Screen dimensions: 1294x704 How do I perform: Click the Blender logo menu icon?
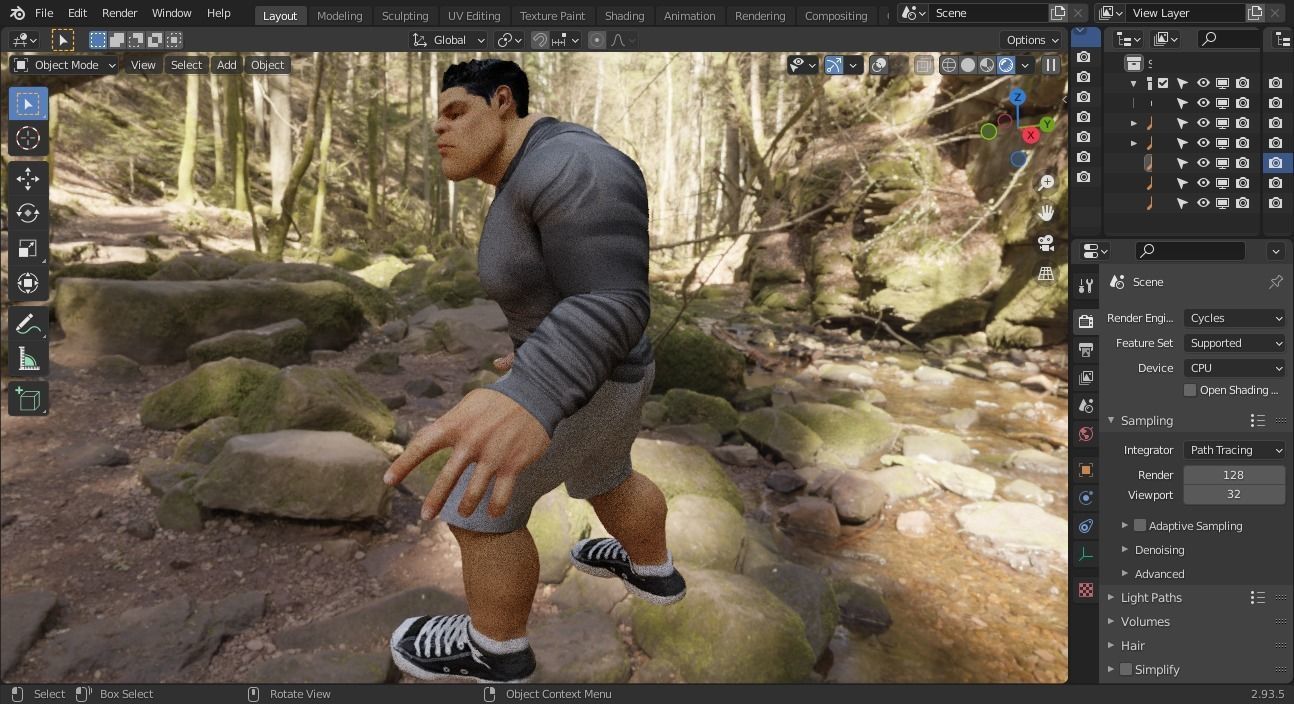pos(15,13)
